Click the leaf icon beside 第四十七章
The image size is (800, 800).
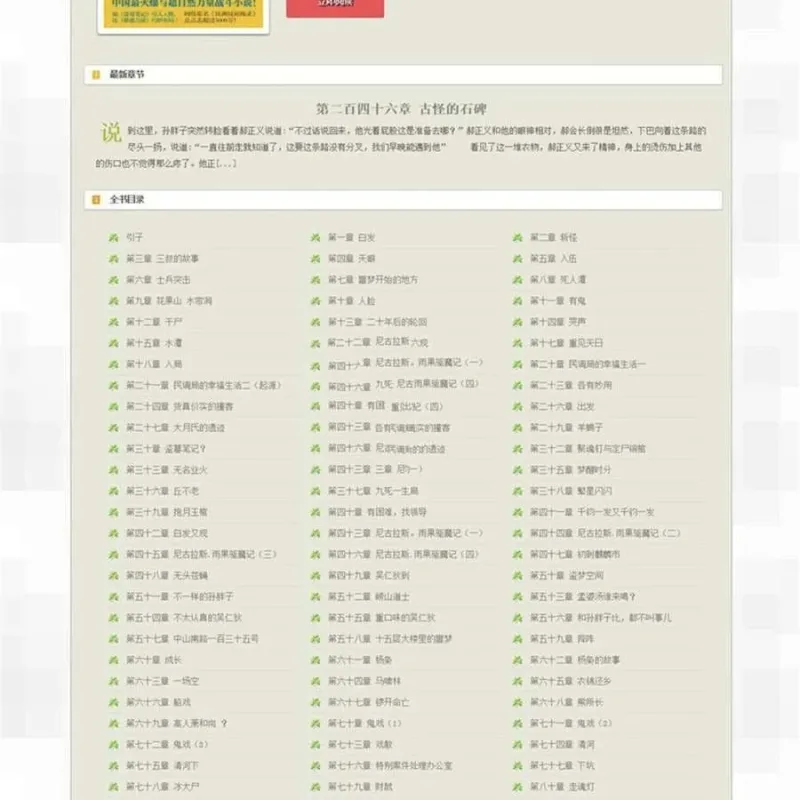517,555
